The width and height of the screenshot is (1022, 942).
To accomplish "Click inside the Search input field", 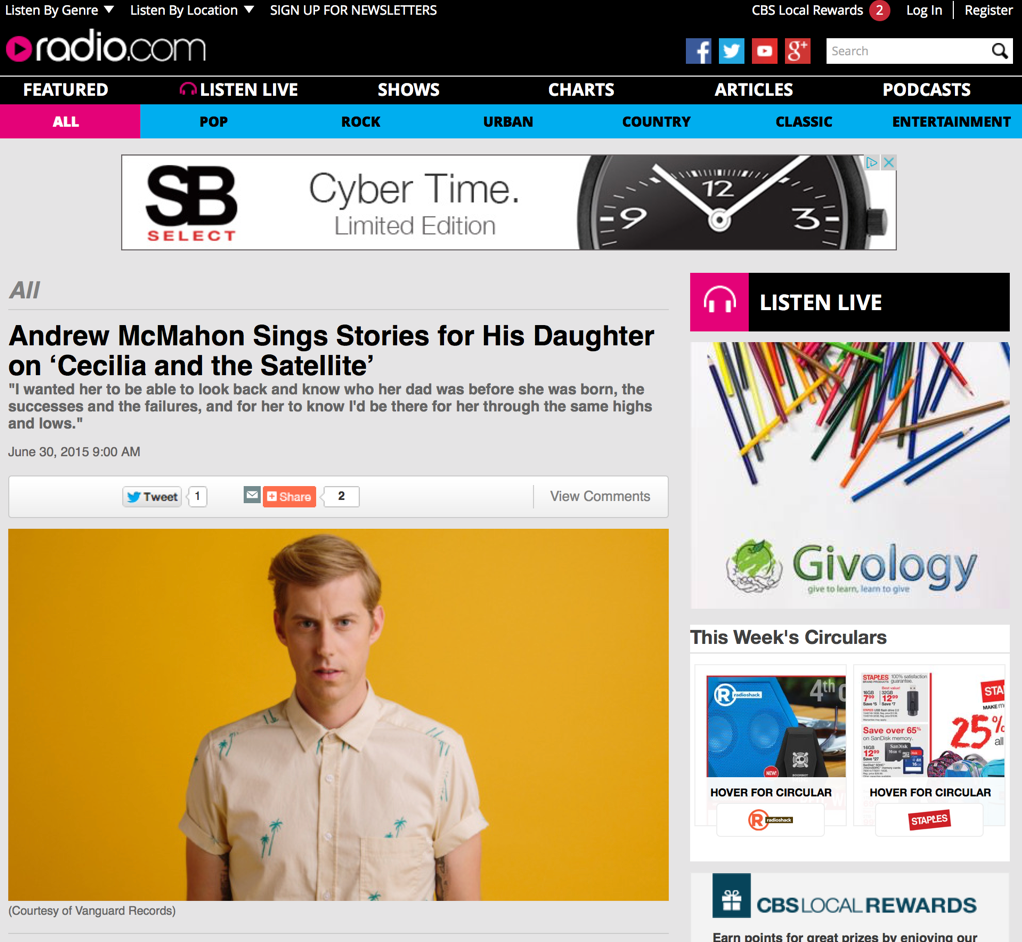I will tap(909, 51).
